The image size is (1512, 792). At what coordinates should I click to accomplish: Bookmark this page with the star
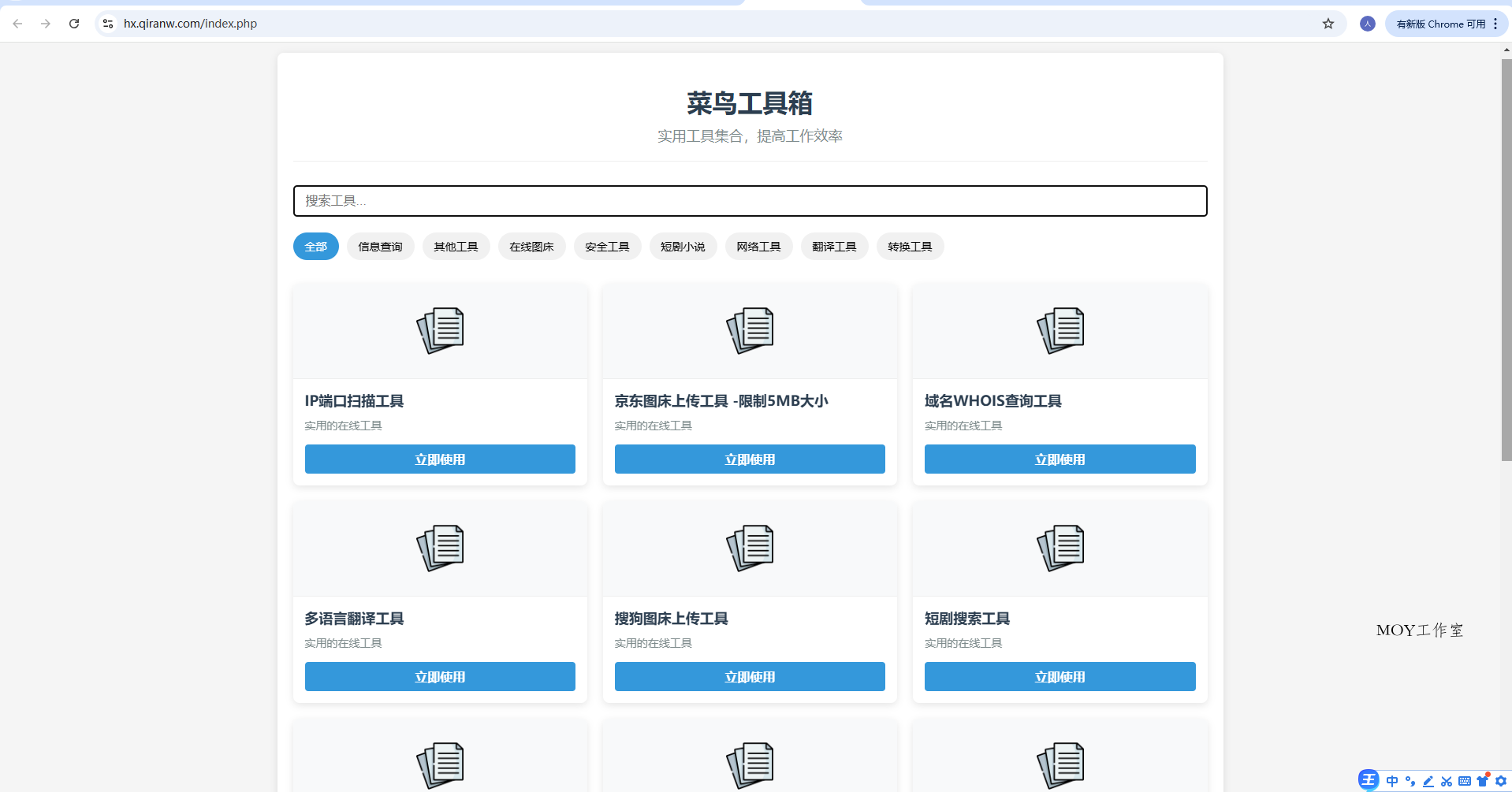tap(1328, 24)
